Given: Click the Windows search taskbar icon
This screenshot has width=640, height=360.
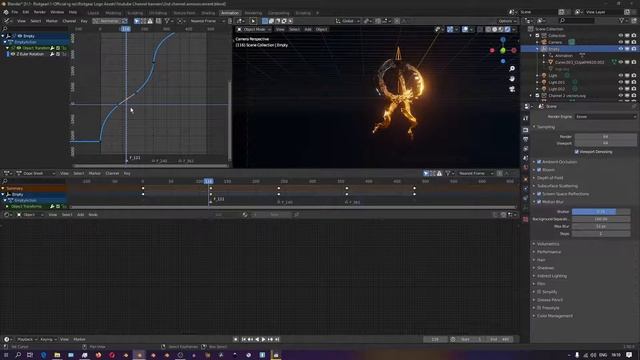Looking at the screenshot, I should 18,355.
